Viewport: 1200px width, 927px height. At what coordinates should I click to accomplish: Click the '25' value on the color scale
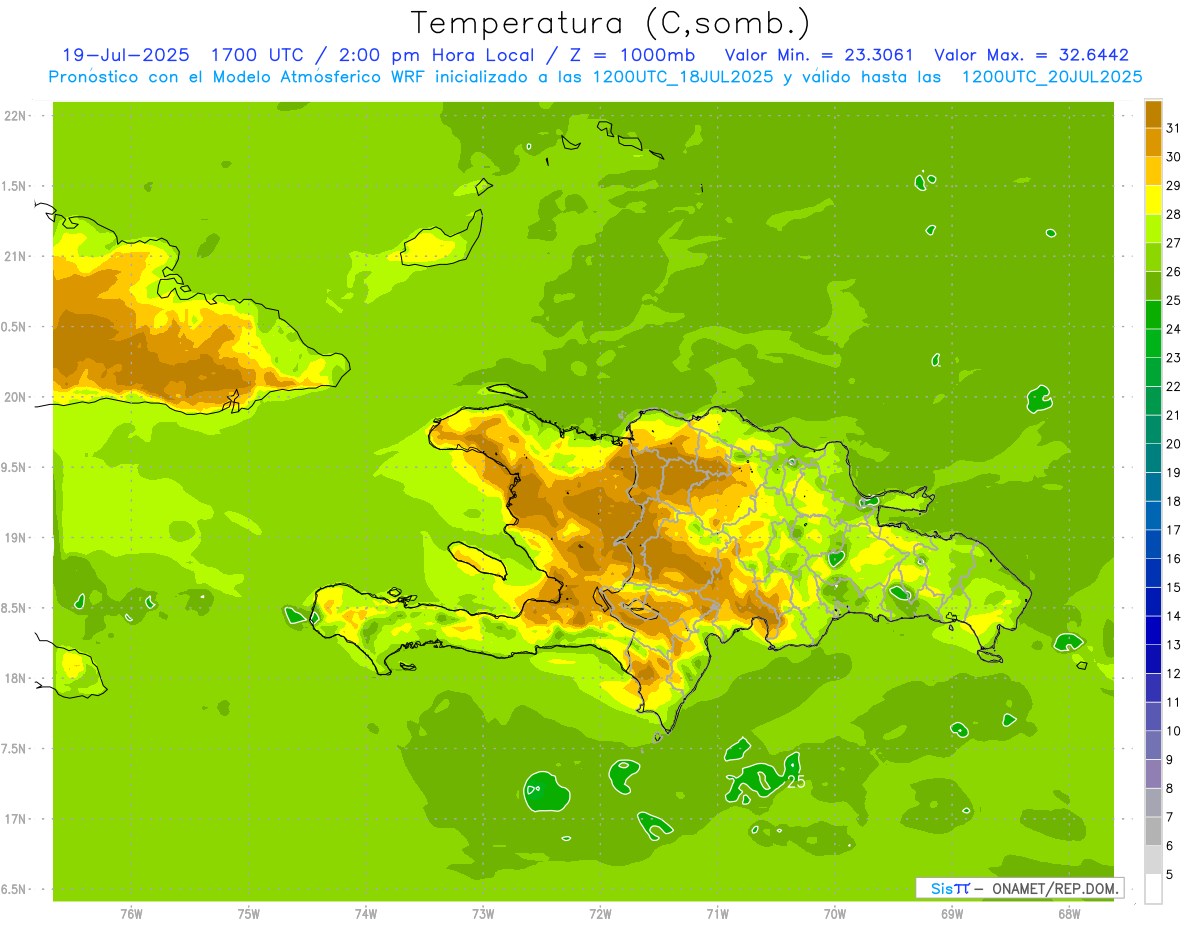point(1174,300)
